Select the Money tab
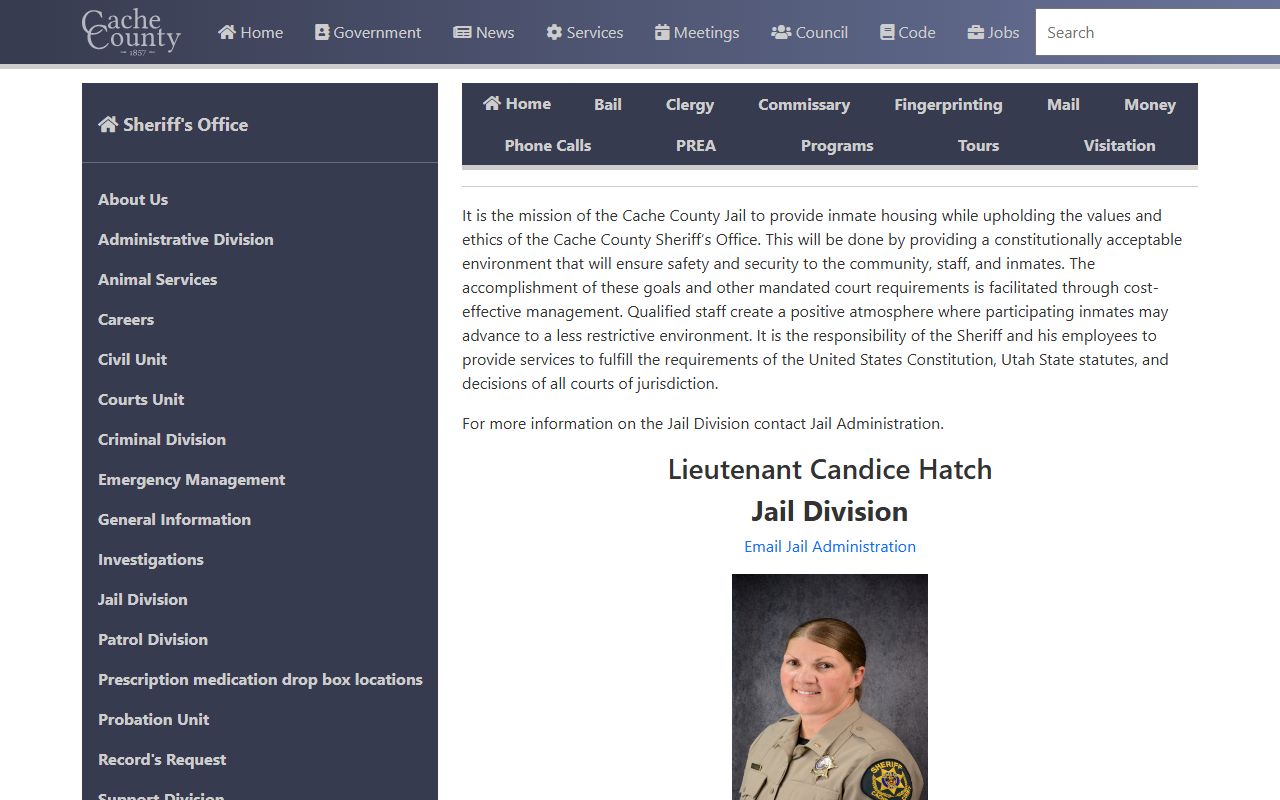The image size is (1280, 800). click(x=1150, y=104)
